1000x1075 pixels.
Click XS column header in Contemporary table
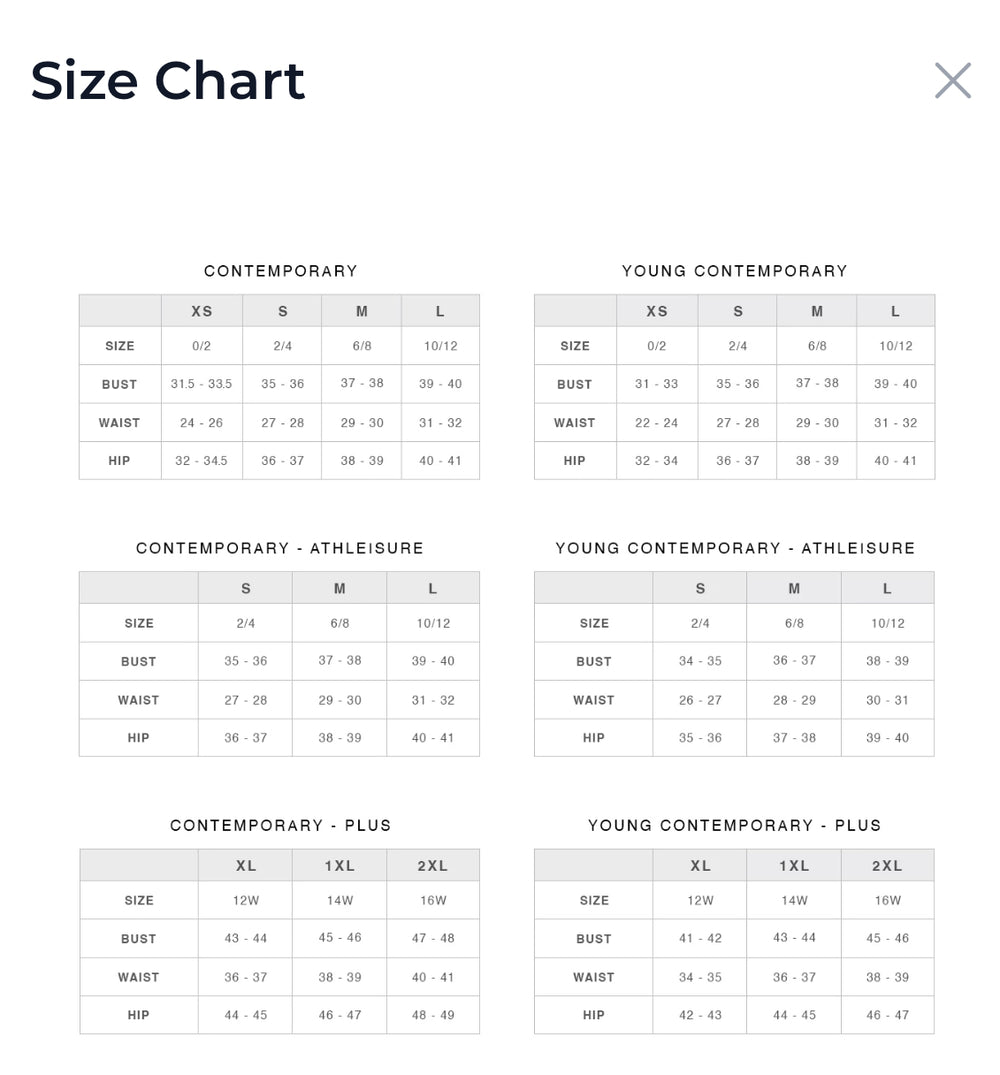pyautogui.click(x=202, y=311)
